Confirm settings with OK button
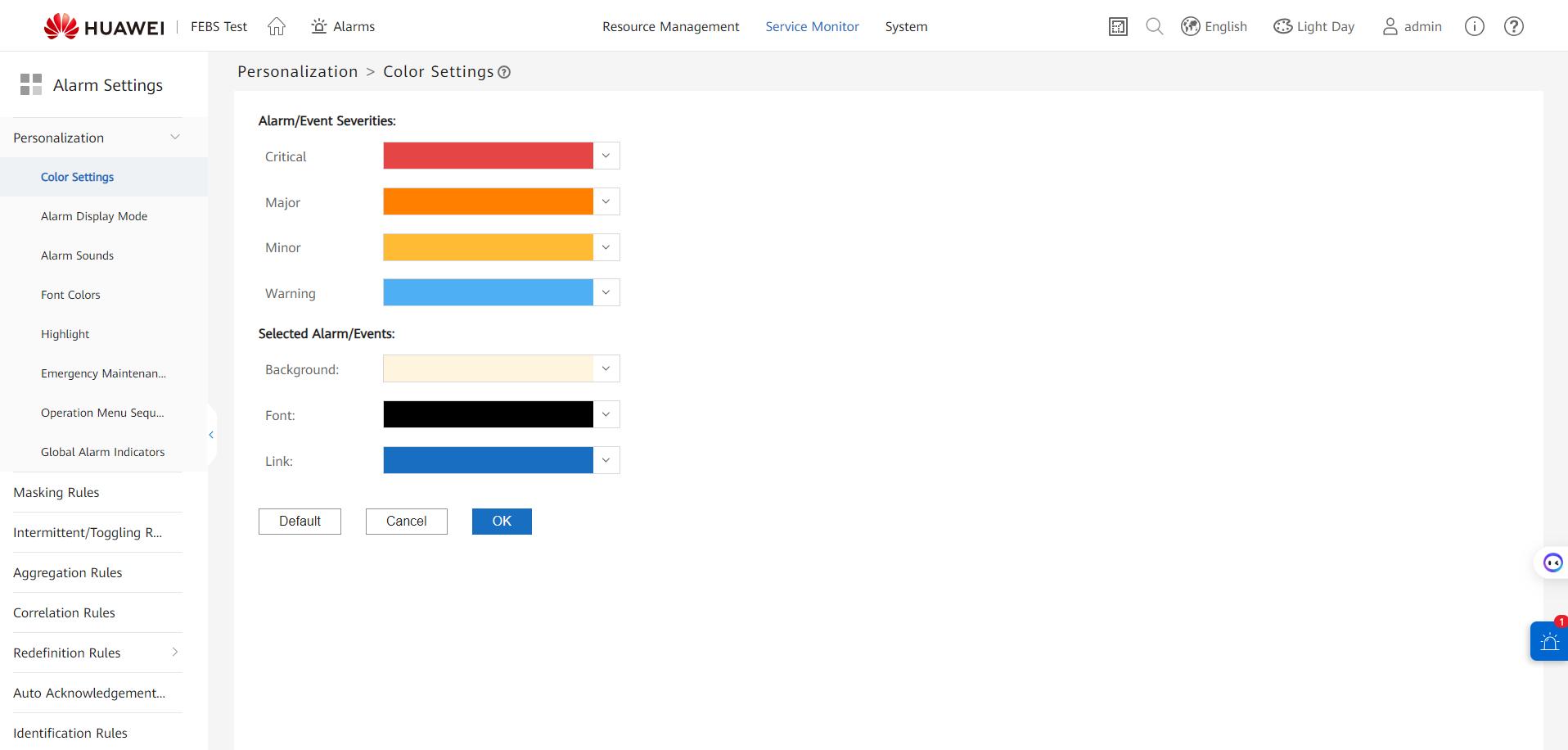The width and height of the screenshot is (1568, 750). coord(502,522)
